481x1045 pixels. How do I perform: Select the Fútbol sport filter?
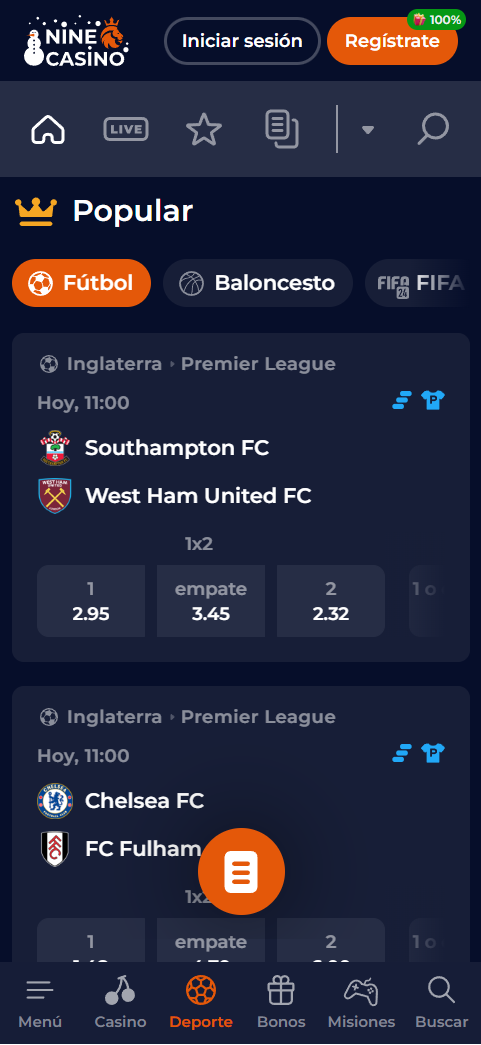pos(81,283)
